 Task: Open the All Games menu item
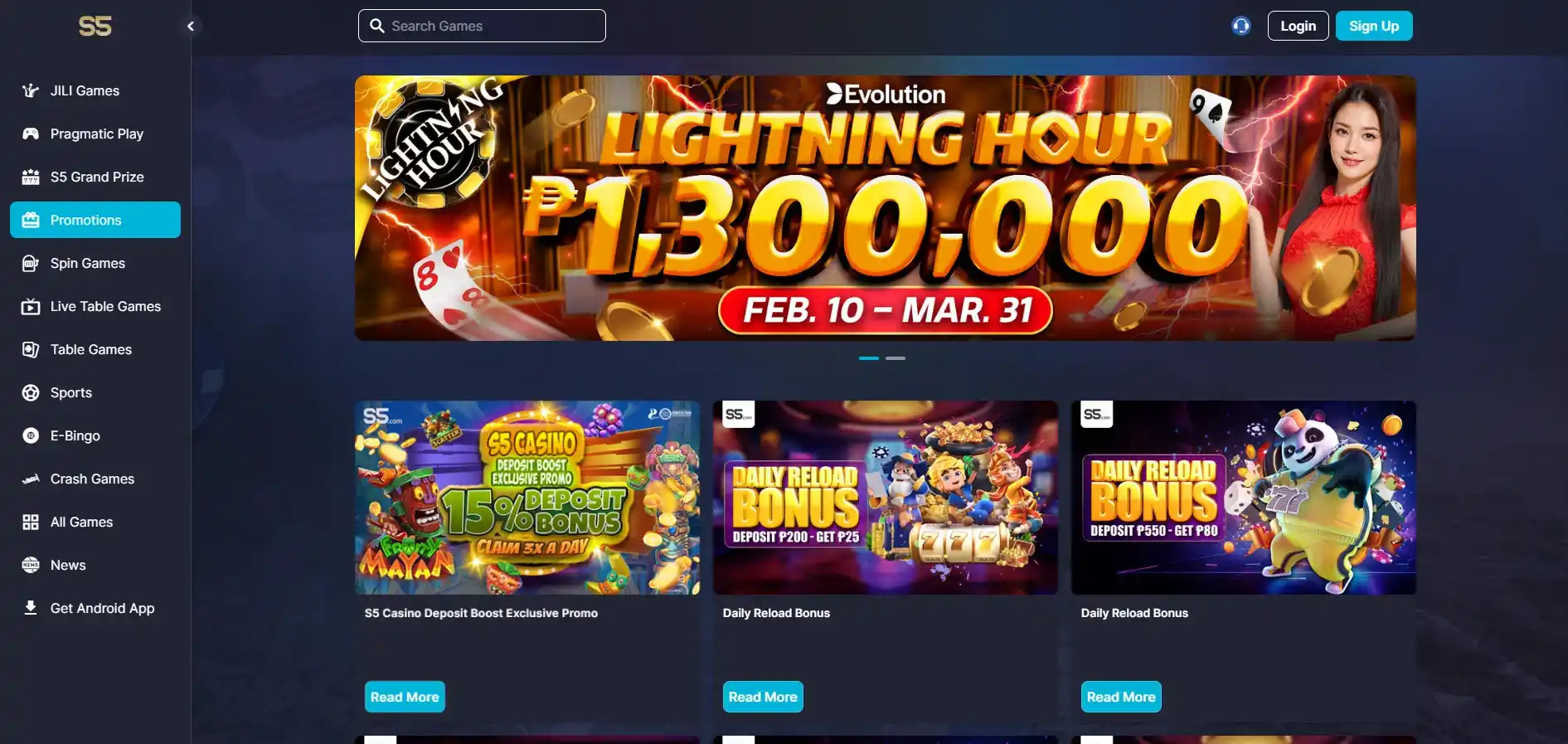pyautogui.click(x=95, y=522)
